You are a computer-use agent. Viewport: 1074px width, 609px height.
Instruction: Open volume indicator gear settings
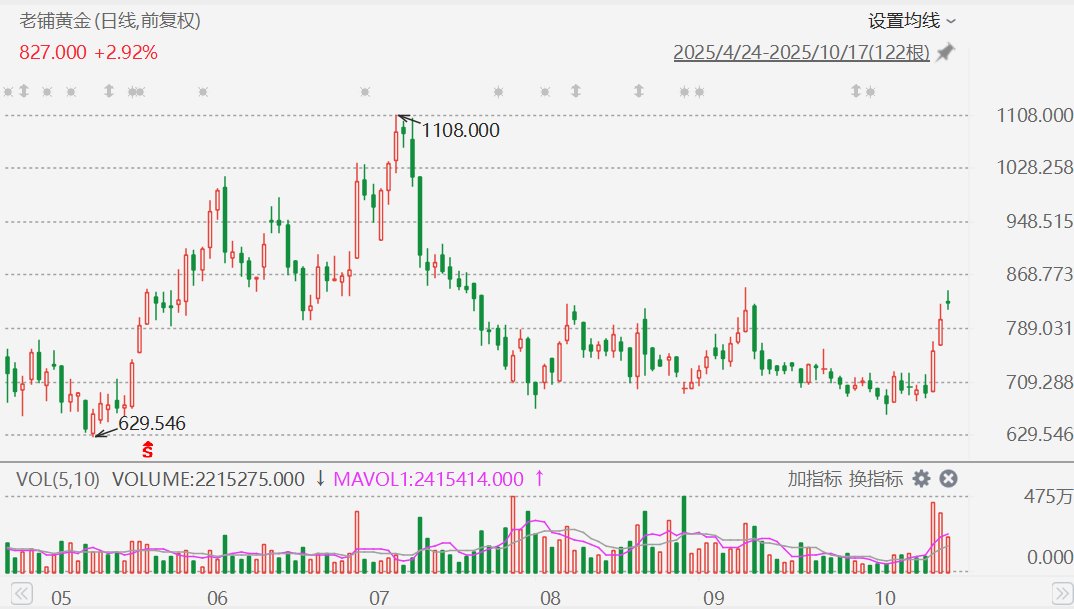921,479
